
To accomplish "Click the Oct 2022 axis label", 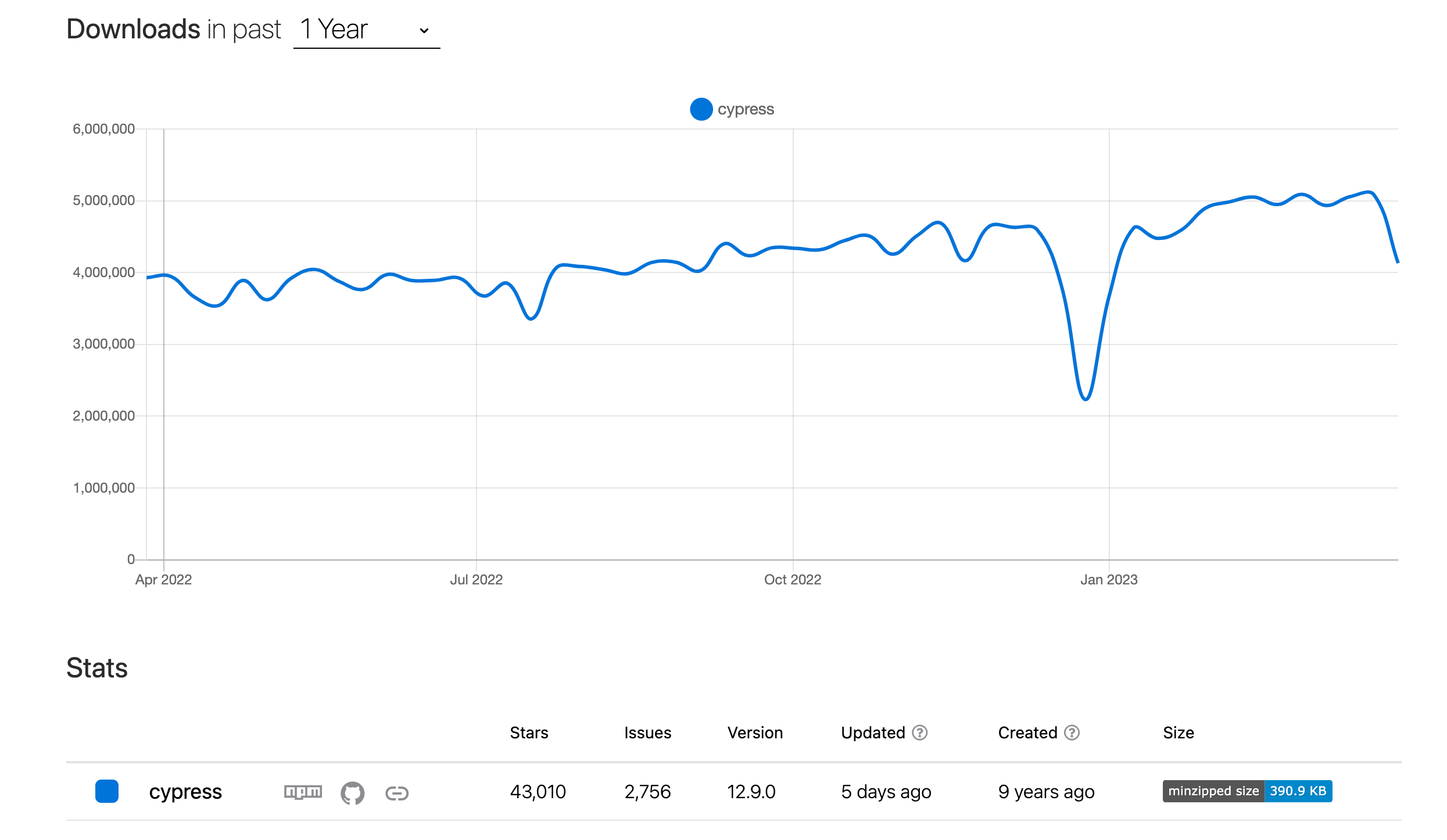I will point(793,579).
